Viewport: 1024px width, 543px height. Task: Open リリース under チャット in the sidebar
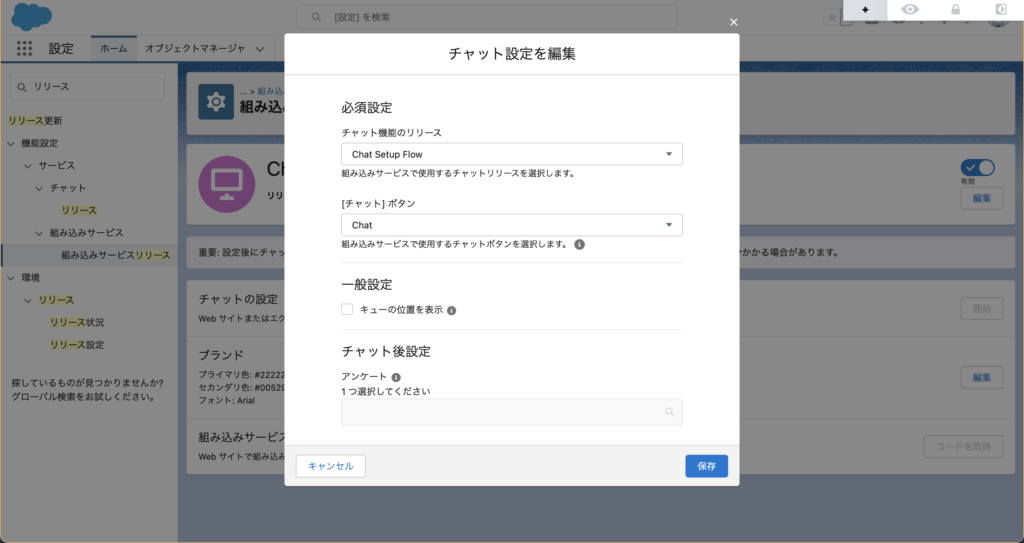[x=79, y=210]
